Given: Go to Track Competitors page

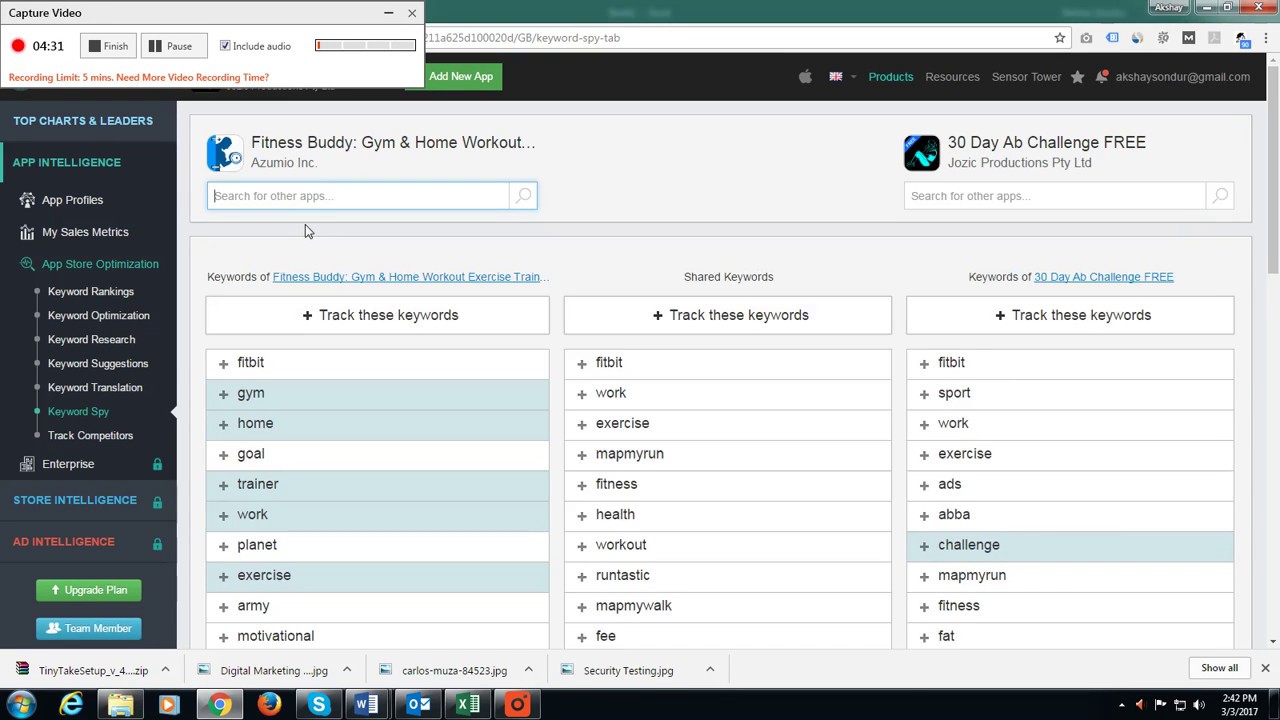Looking at the screenshot, I should click(90, 436).
